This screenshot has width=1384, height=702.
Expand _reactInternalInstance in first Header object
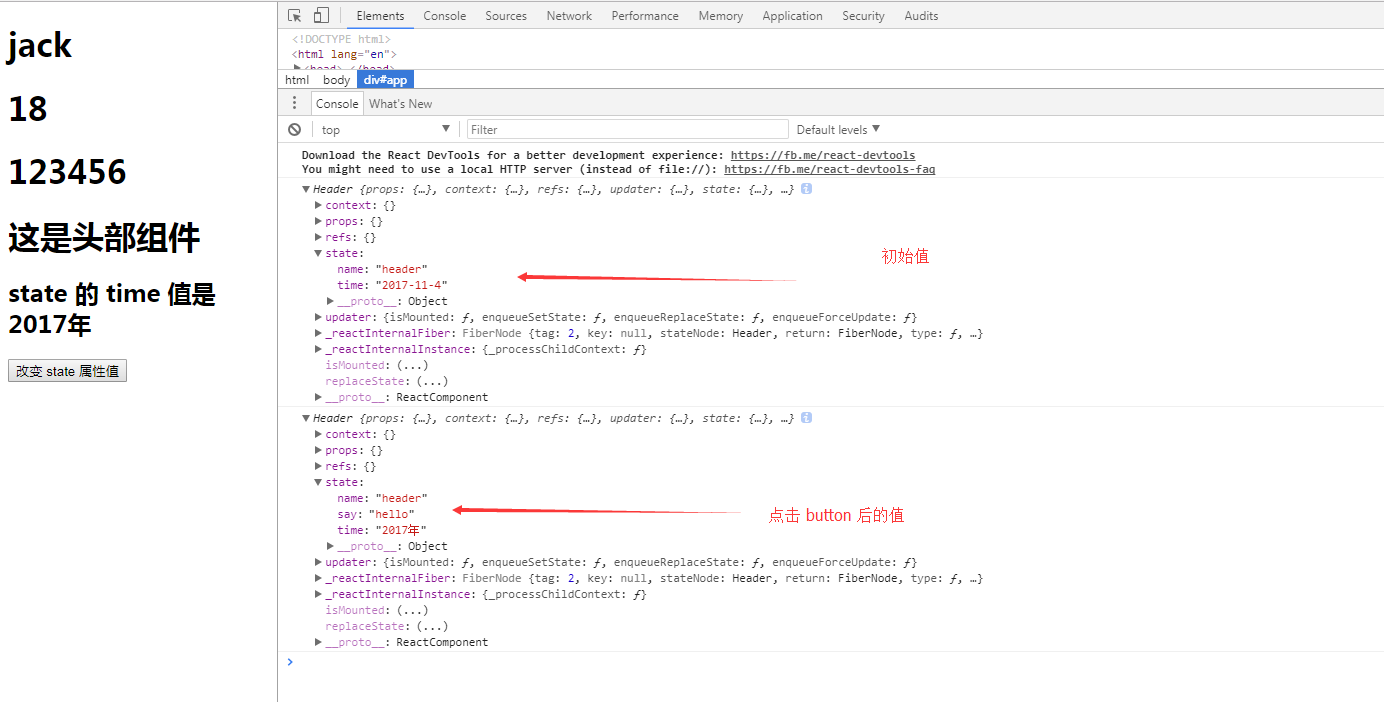click(x=319, y=349)
